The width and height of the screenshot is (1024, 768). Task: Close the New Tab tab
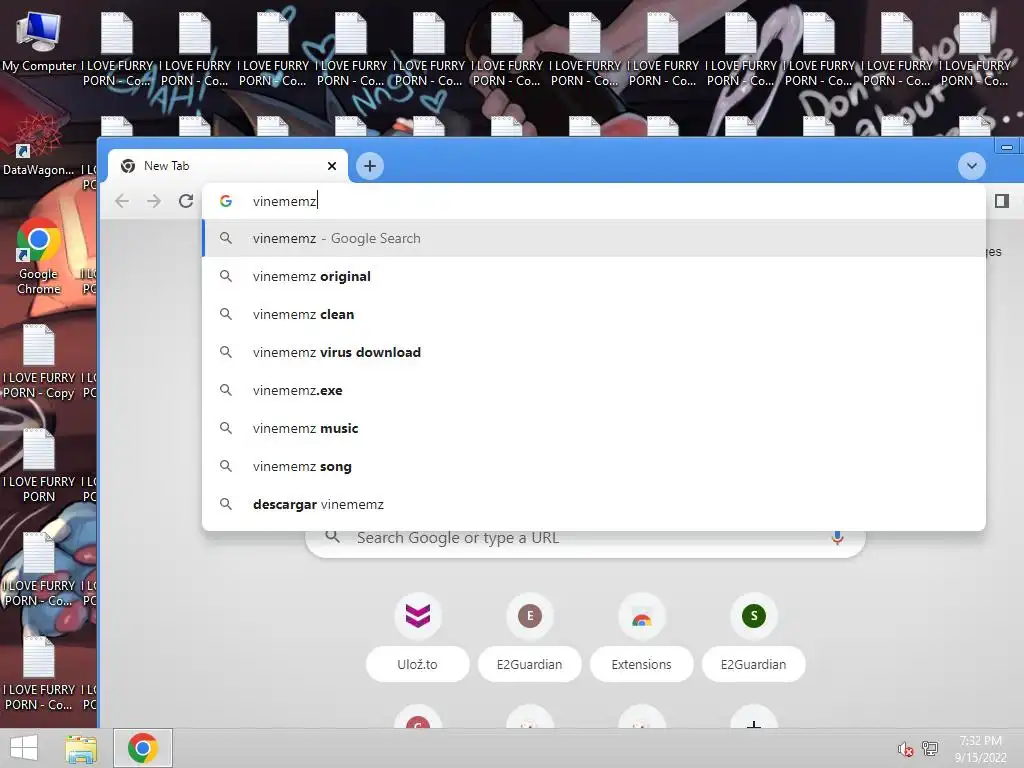click(x=332, y=166)
